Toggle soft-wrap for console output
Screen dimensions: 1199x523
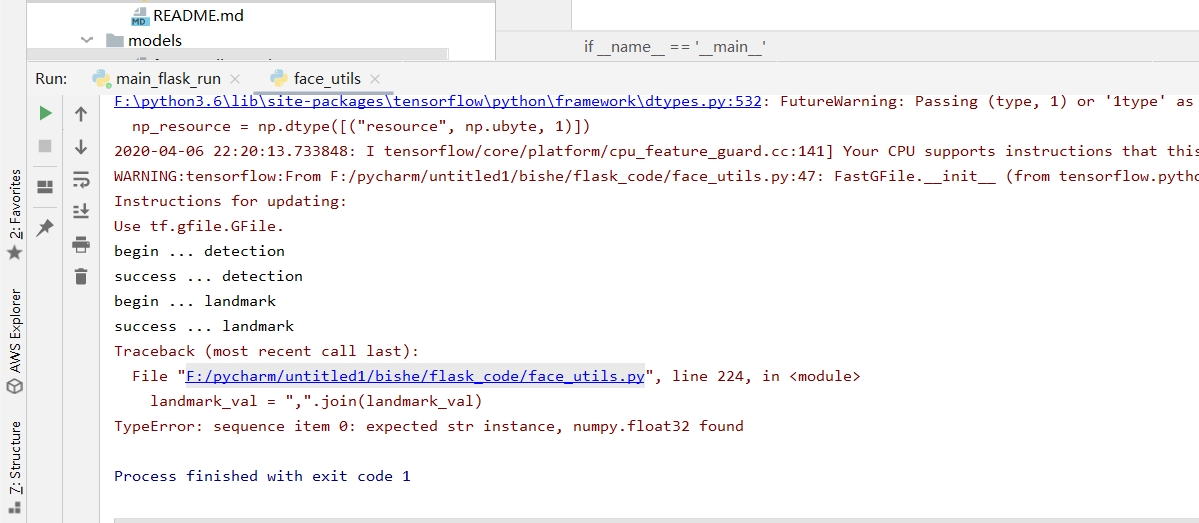click(x=80, y=180)
